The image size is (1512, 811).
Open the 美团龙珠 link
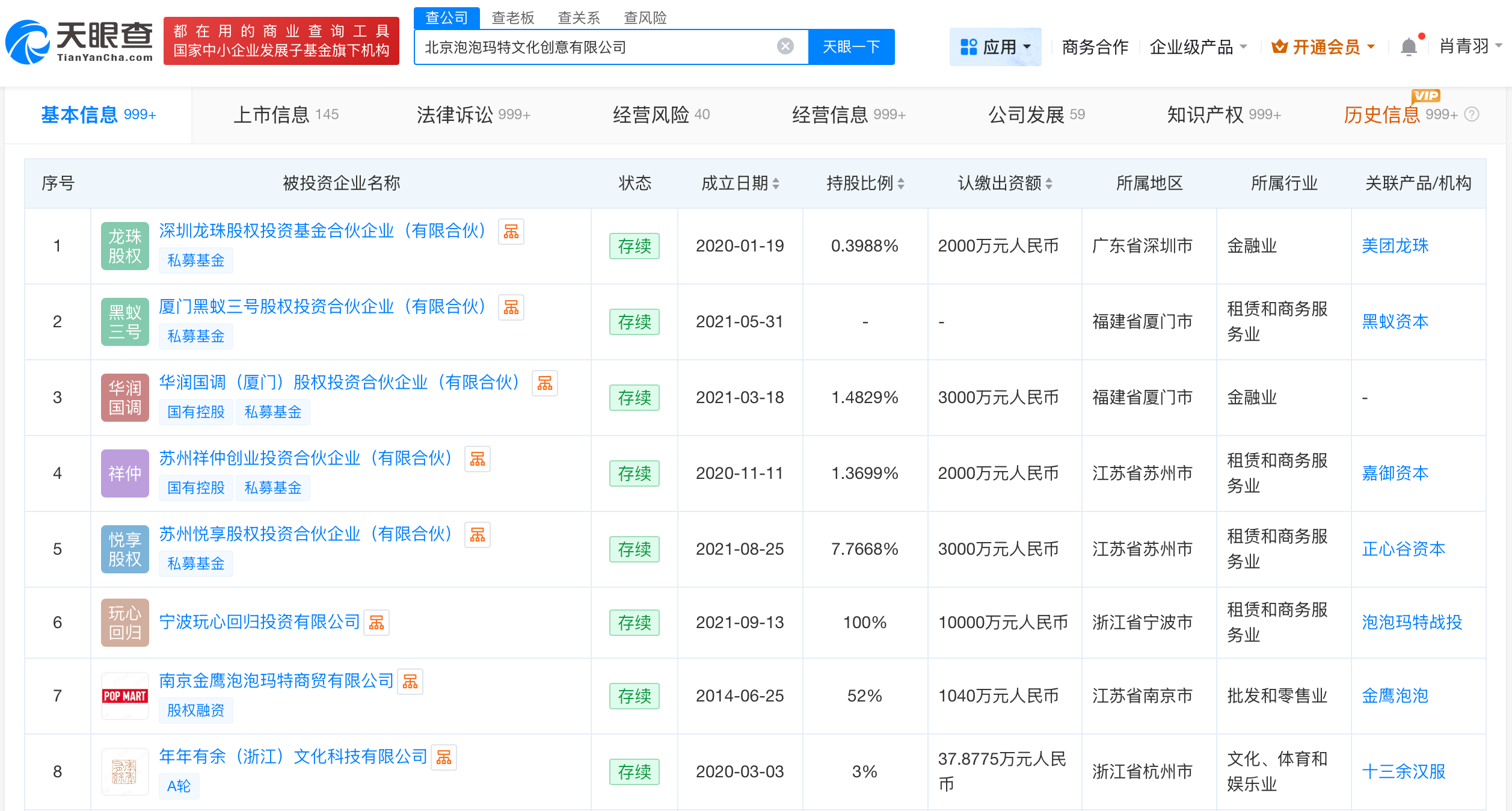(1395, 245)
